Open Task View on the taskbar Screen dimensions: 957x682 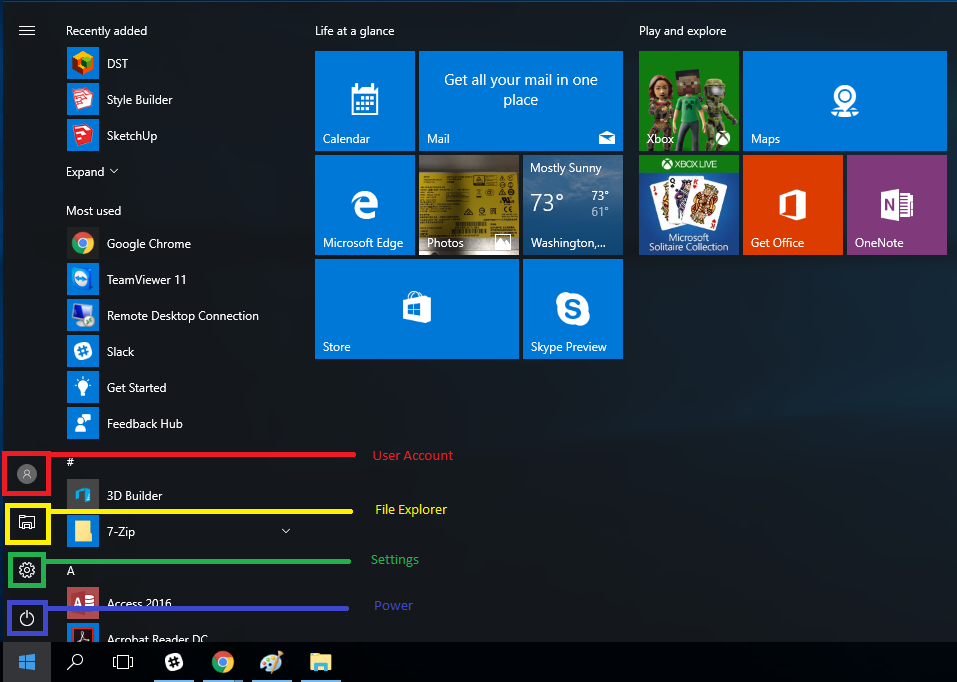[123, 662]
